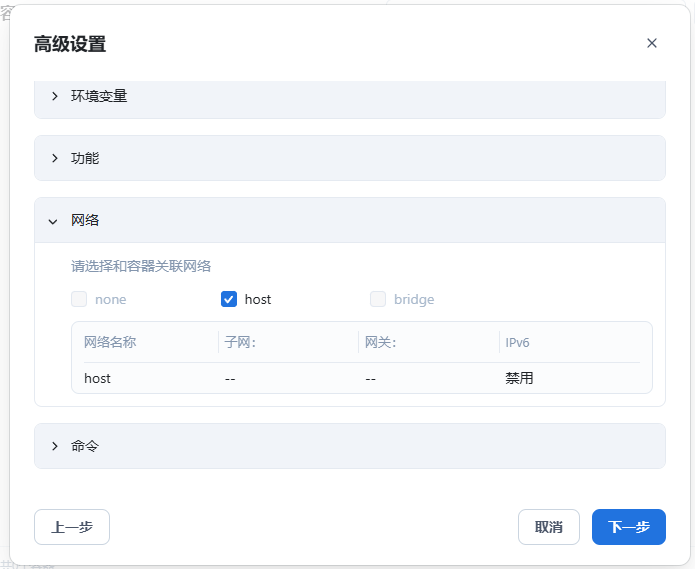Click the IPv6 column header

517,342
